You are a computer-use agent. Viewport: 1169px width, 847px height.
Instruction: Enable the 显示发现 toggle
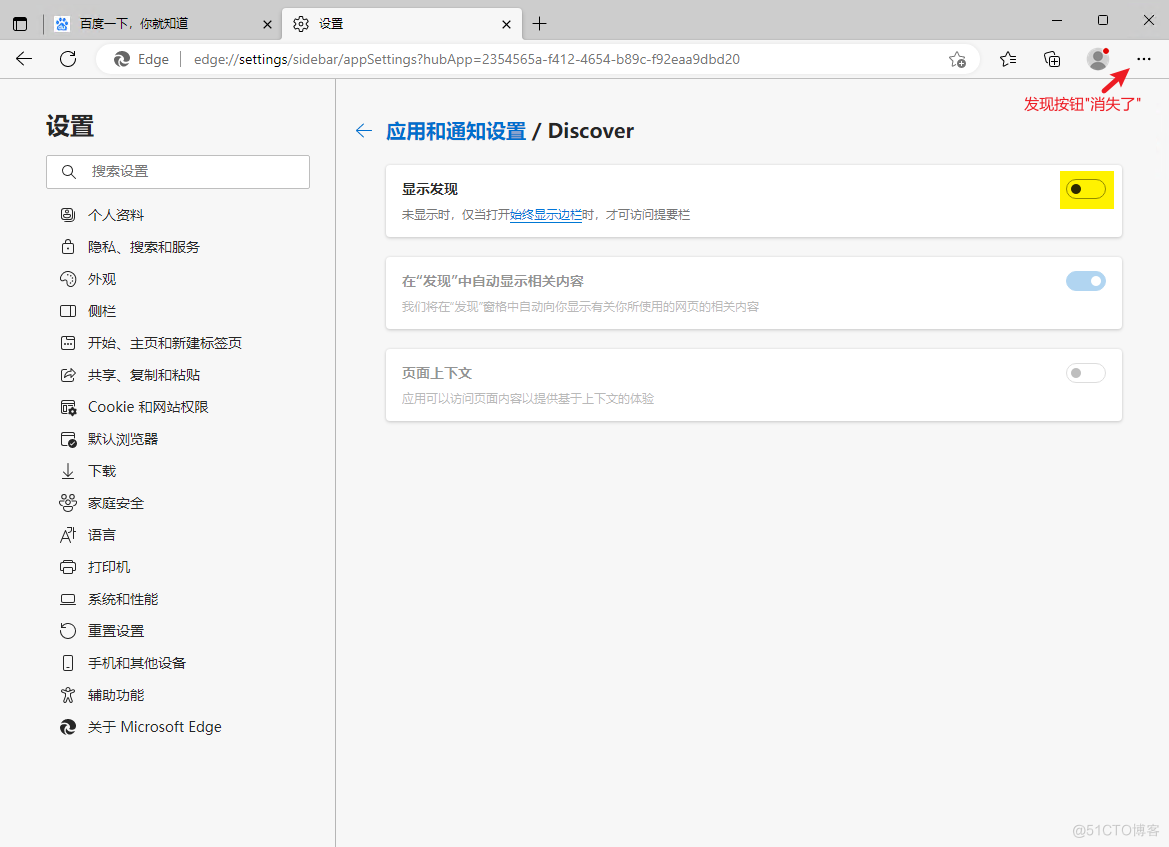coord(1085,189)
